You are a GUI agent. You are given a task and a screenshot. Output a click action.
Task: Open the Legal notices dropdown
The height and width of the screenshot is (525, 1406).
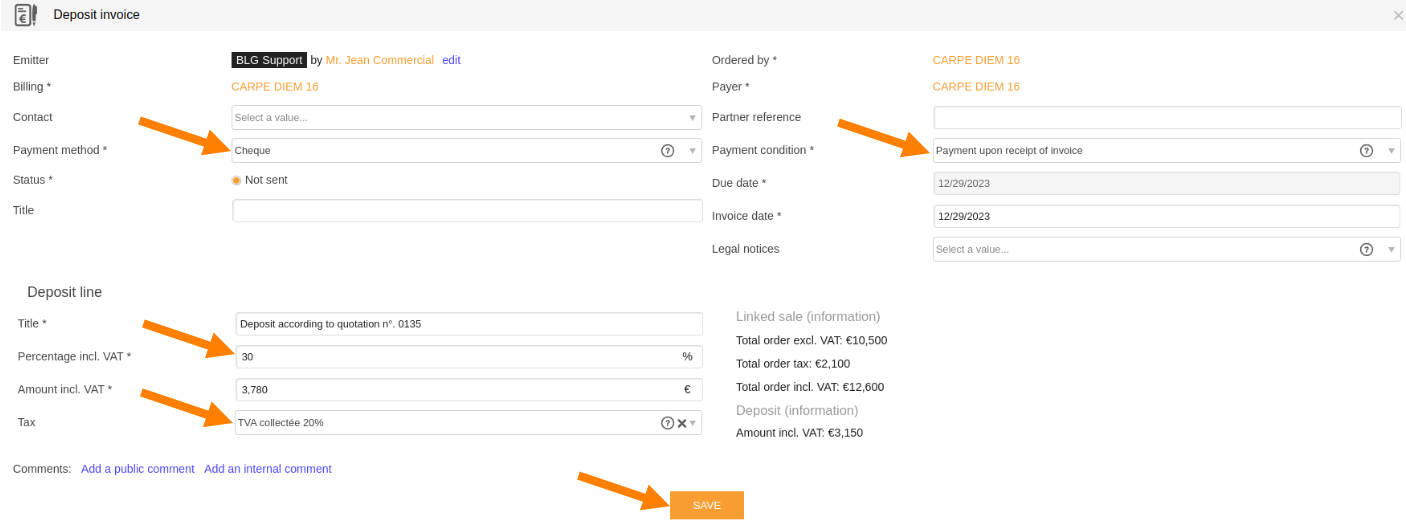point(1167,249)
